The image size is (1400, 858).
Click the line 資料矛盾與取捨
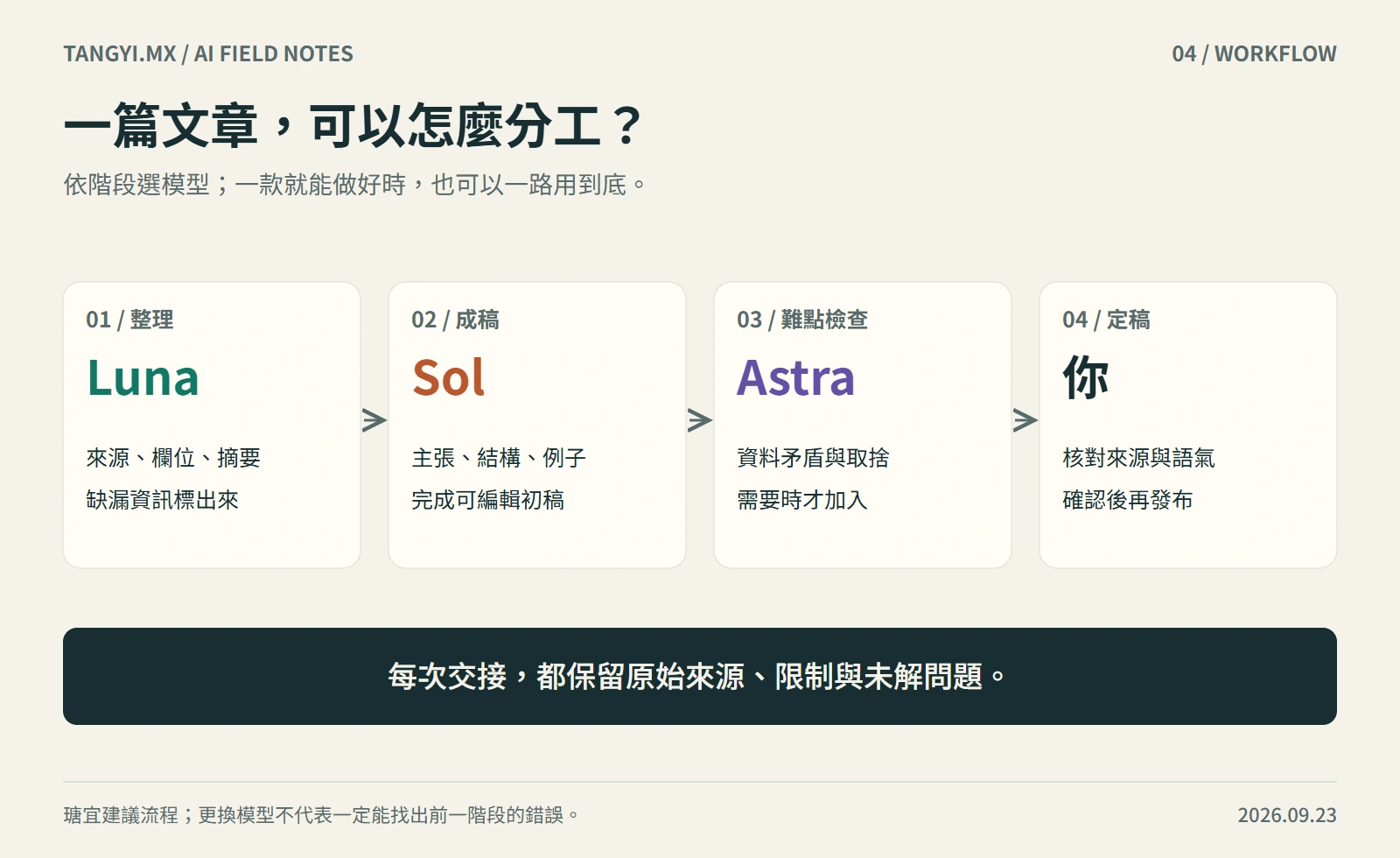(x=813, y=458)
